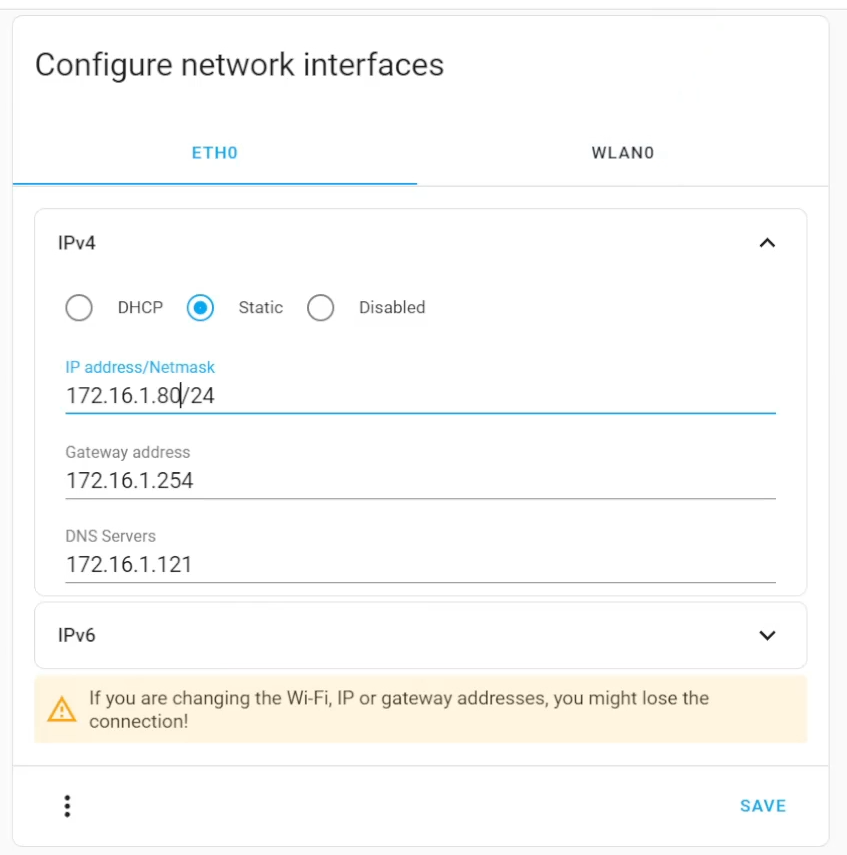
Task: Click the DHCP option label text
Action: 140,308
